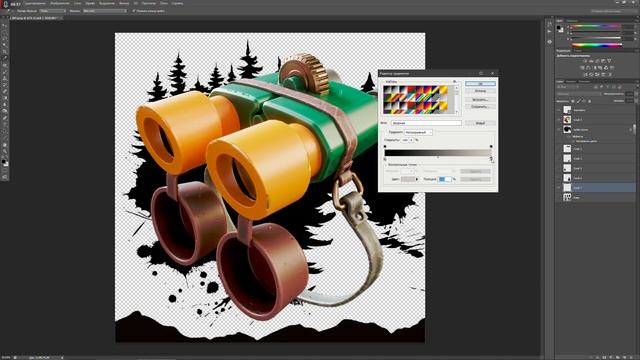Image resolution: width=640 pixels, height=360 pixels.
Task: Open layer filter kind dropdown
Action: pyautogui.click(x=568, y=87)
